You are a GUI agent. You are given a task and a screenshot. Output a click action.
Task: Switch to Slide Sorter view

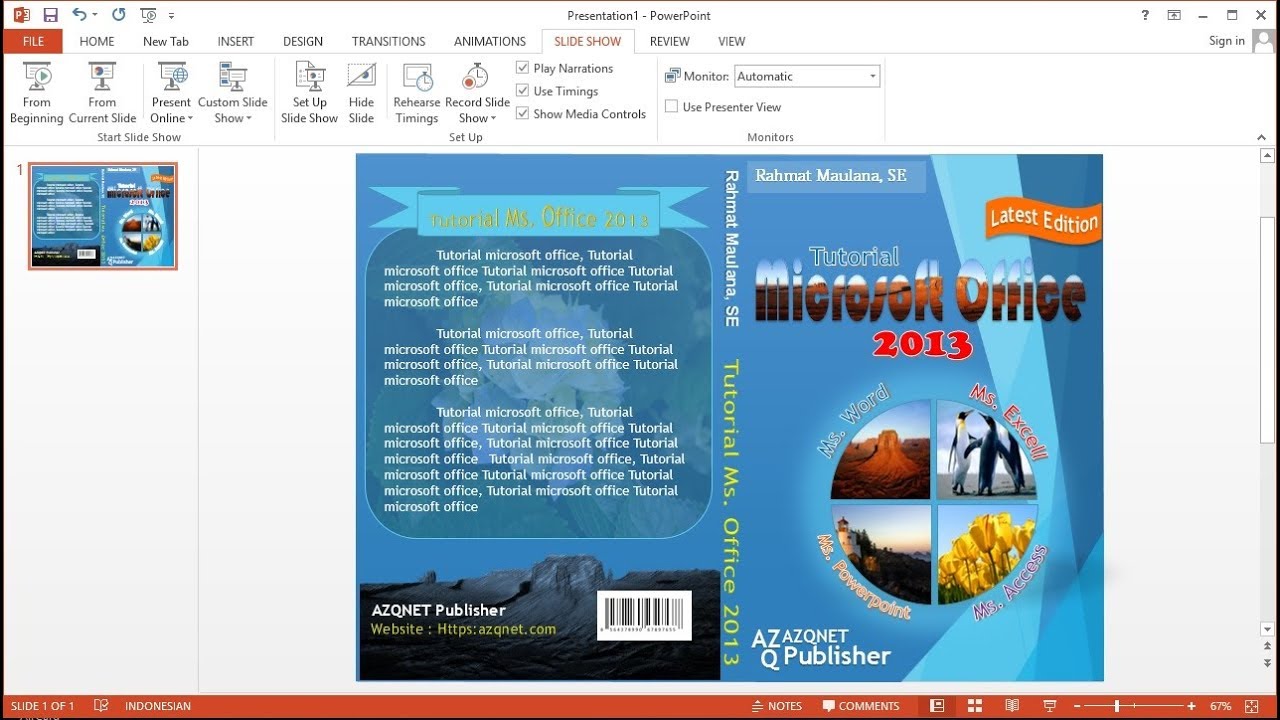(x=975, y=706)
